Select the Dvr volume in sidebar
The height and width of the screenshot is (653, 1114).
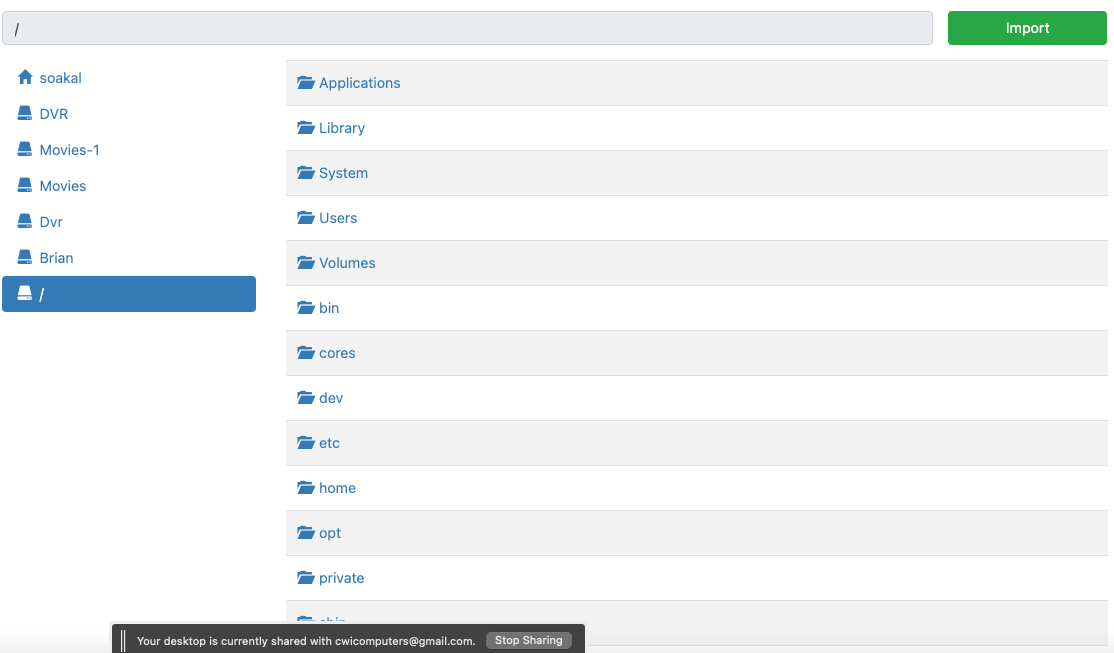(x=51, y=222)
